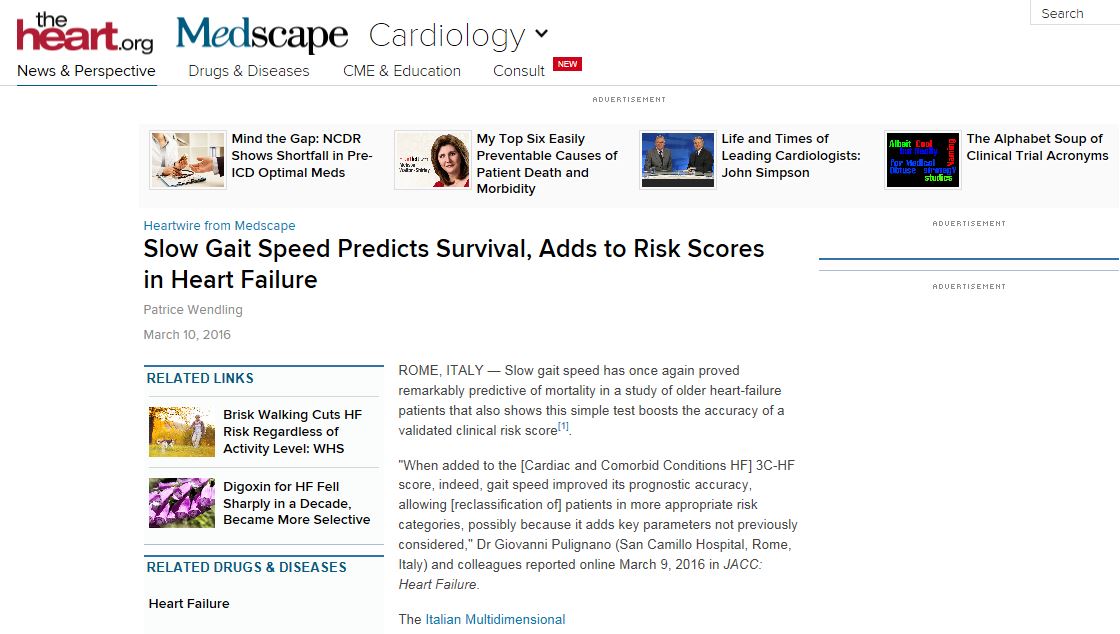Open the Italian Multidimensional link
The height and width of the screenshot is (634, 1120).
tap(495, 619)
